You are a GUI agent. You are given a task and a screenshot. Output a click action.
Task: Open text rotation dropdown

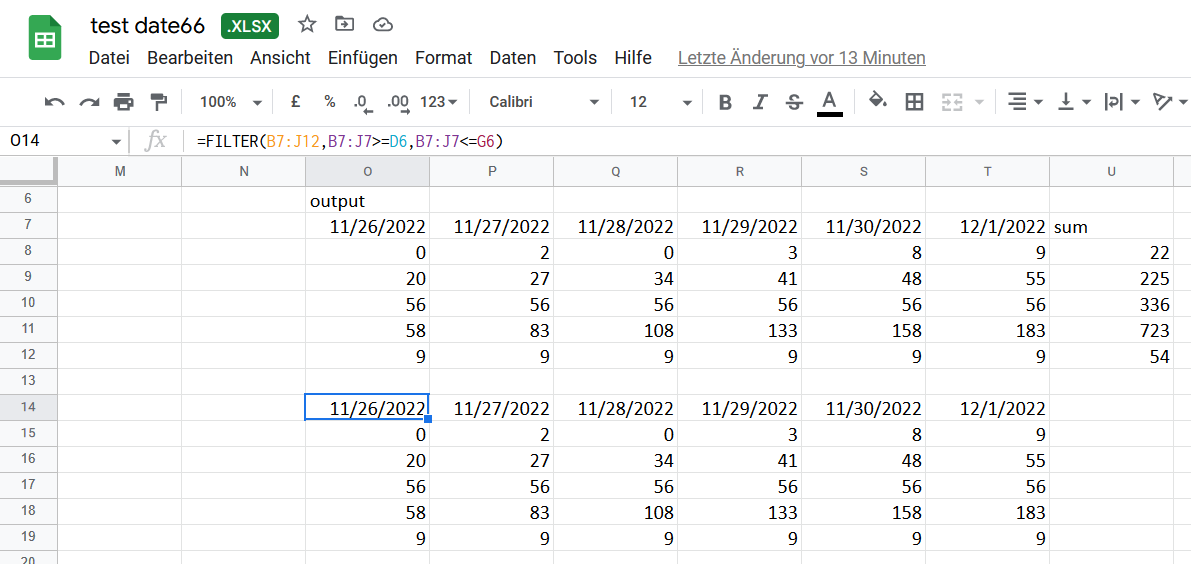coord(1170,102)
